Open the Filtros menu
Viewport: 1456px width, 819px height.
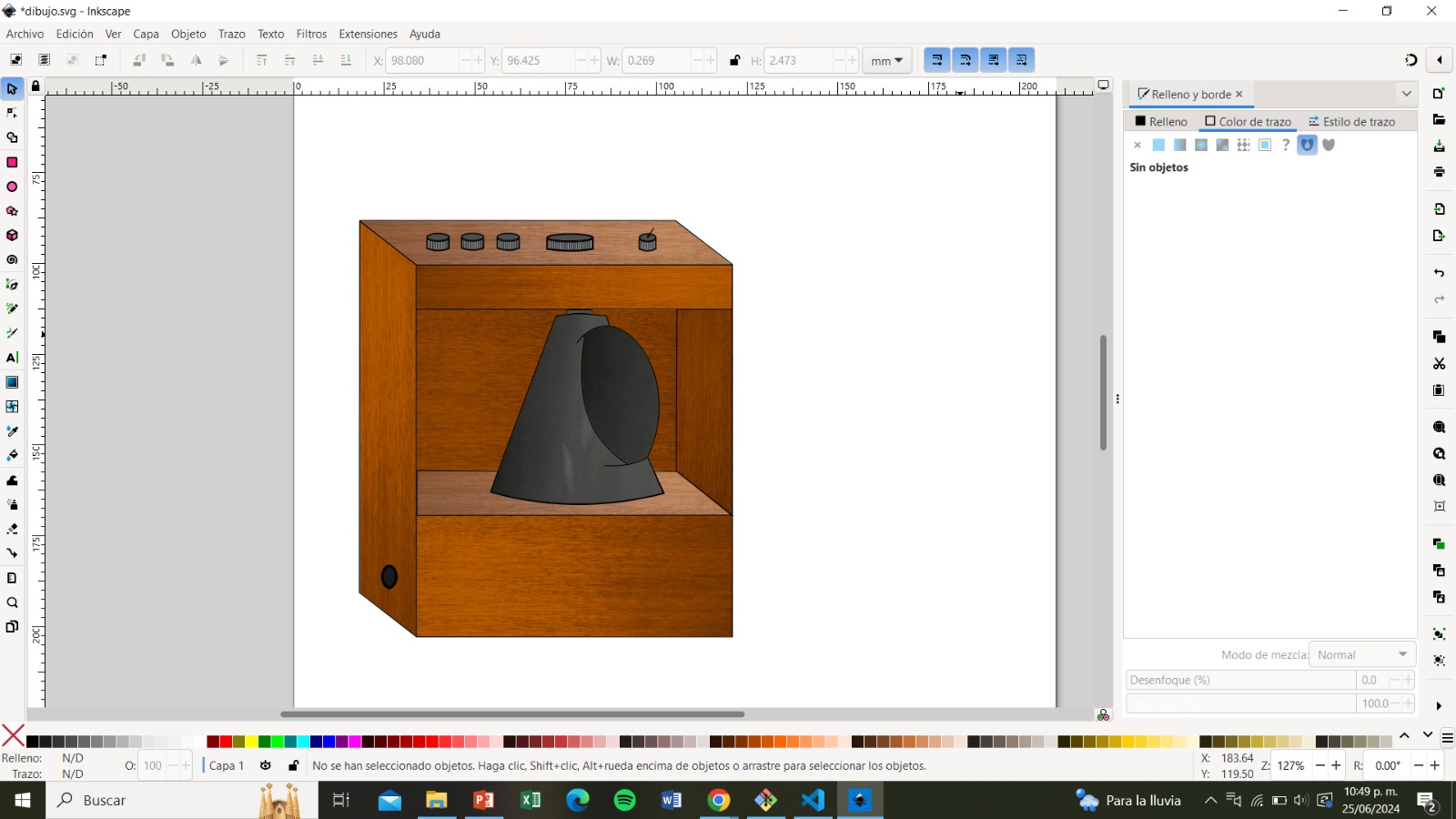(311, 34)
